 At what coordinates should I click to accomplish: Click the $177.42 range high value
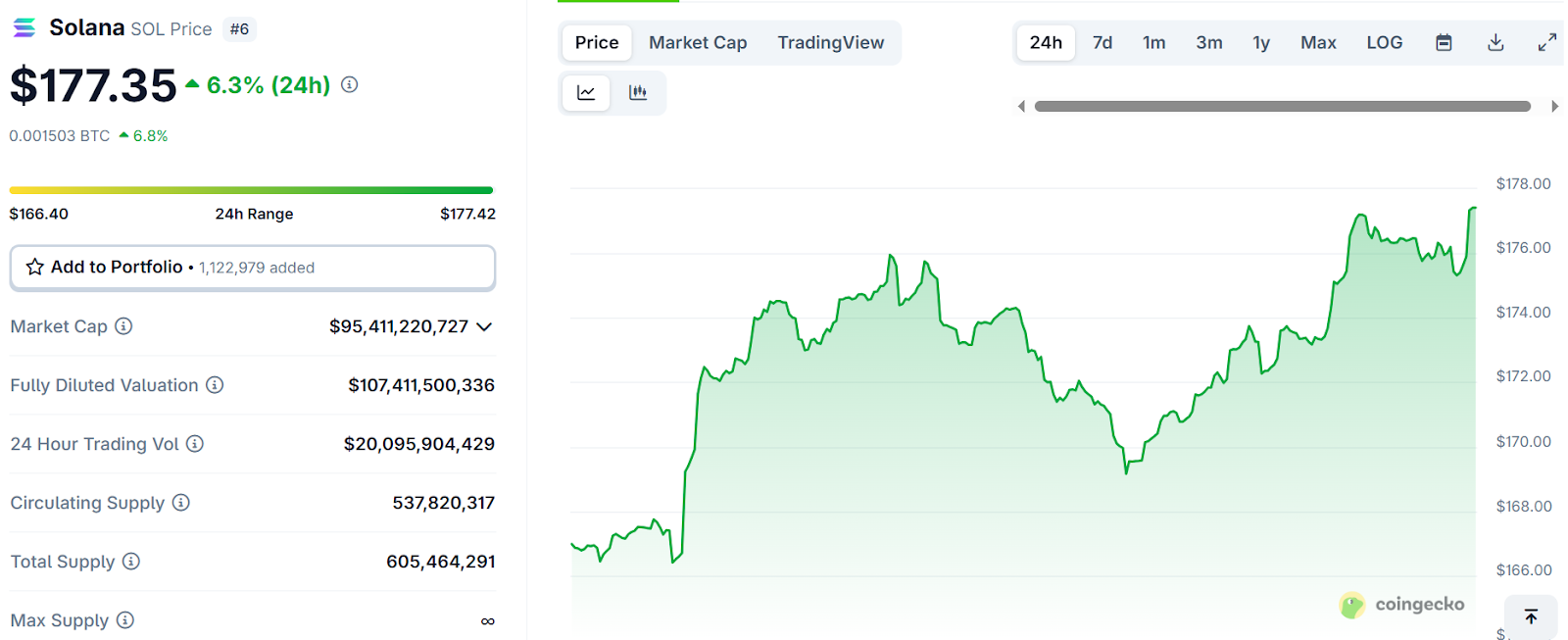click(x=467, y=214)
